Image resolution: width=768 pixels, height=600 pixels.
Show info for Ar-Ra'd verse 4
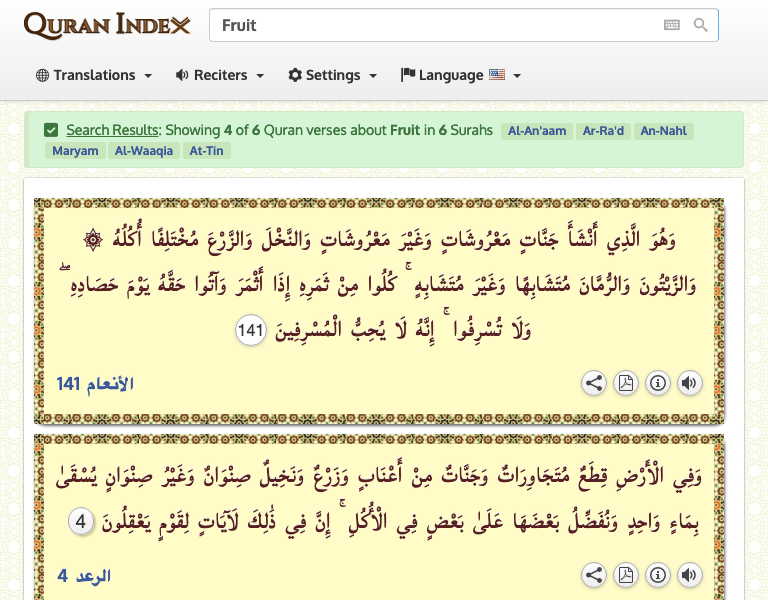pyautogui.click(x=657, y=575)
